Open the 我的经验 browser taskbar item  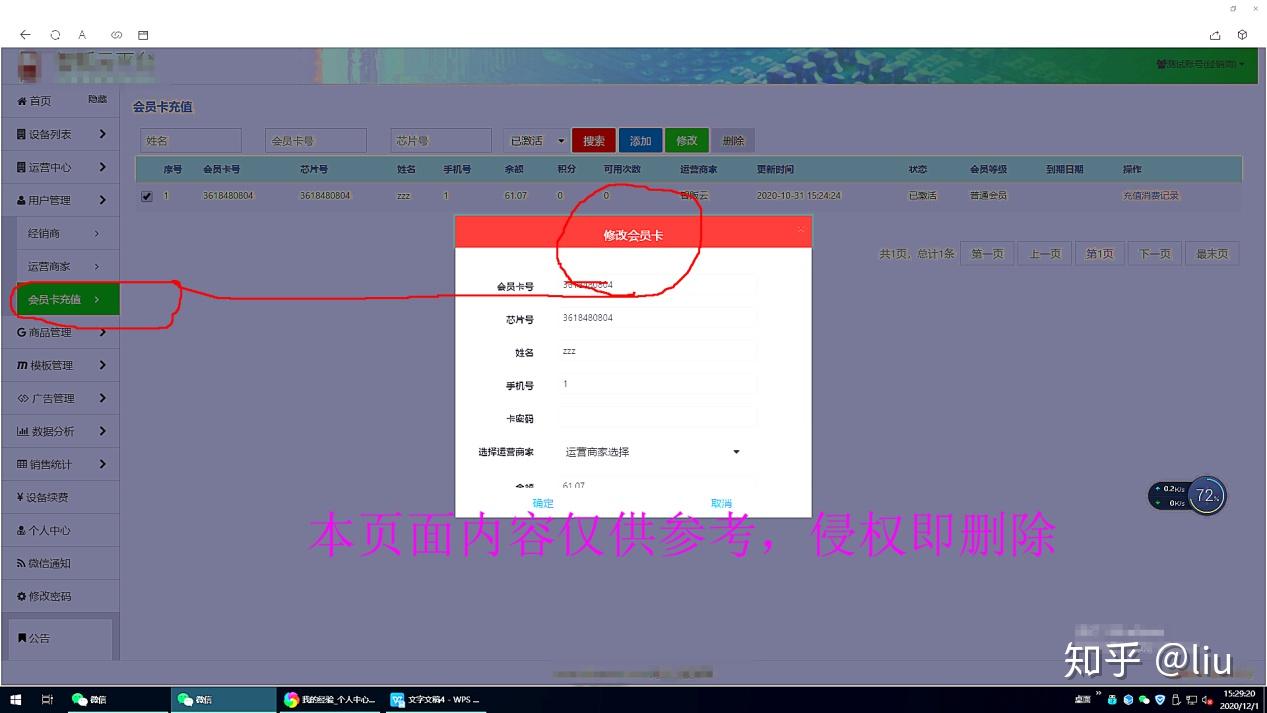(x=330, y=700)
